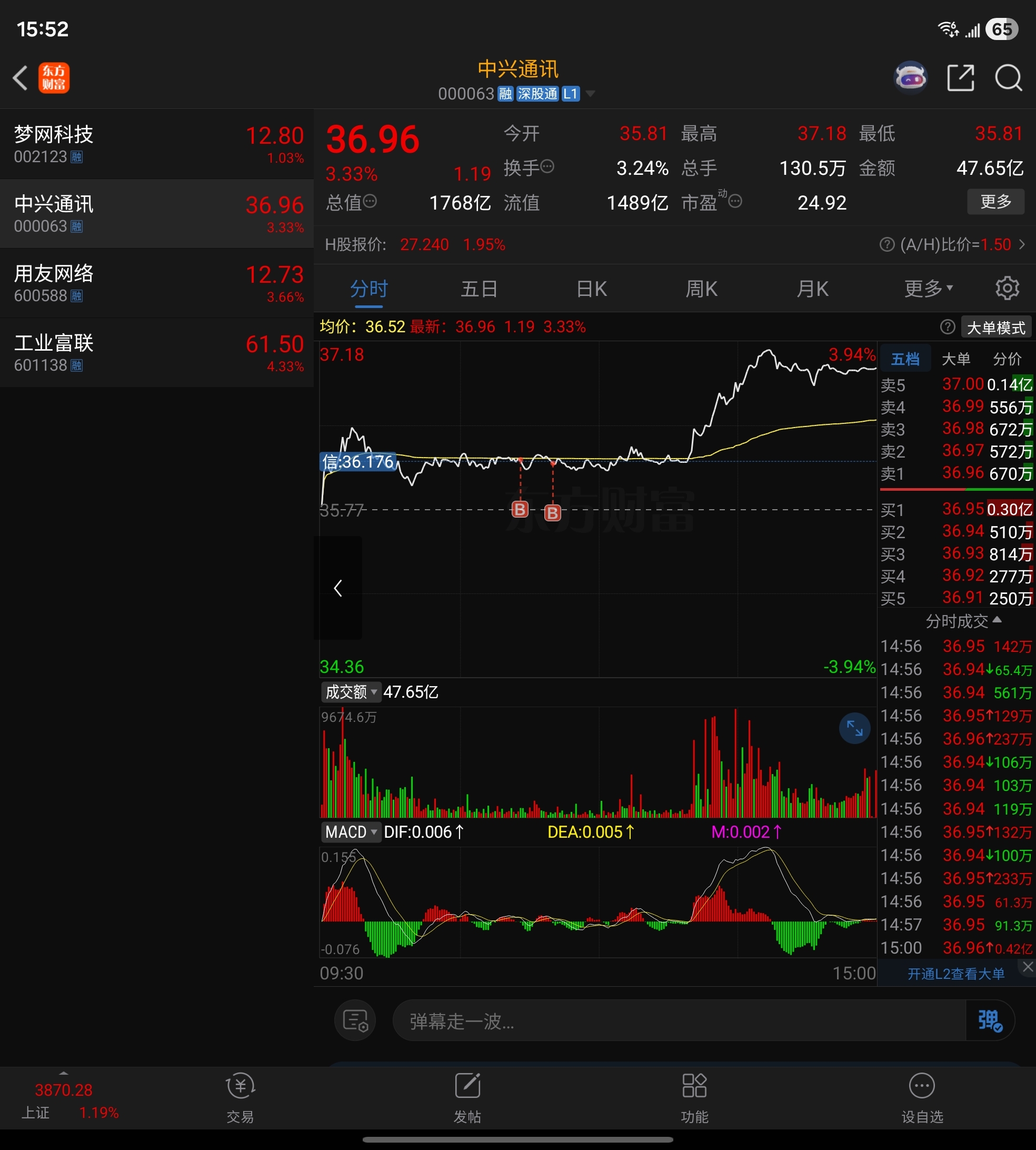
Task: Expand chart with fullscreen arrows icon
Action: [854, 728]
